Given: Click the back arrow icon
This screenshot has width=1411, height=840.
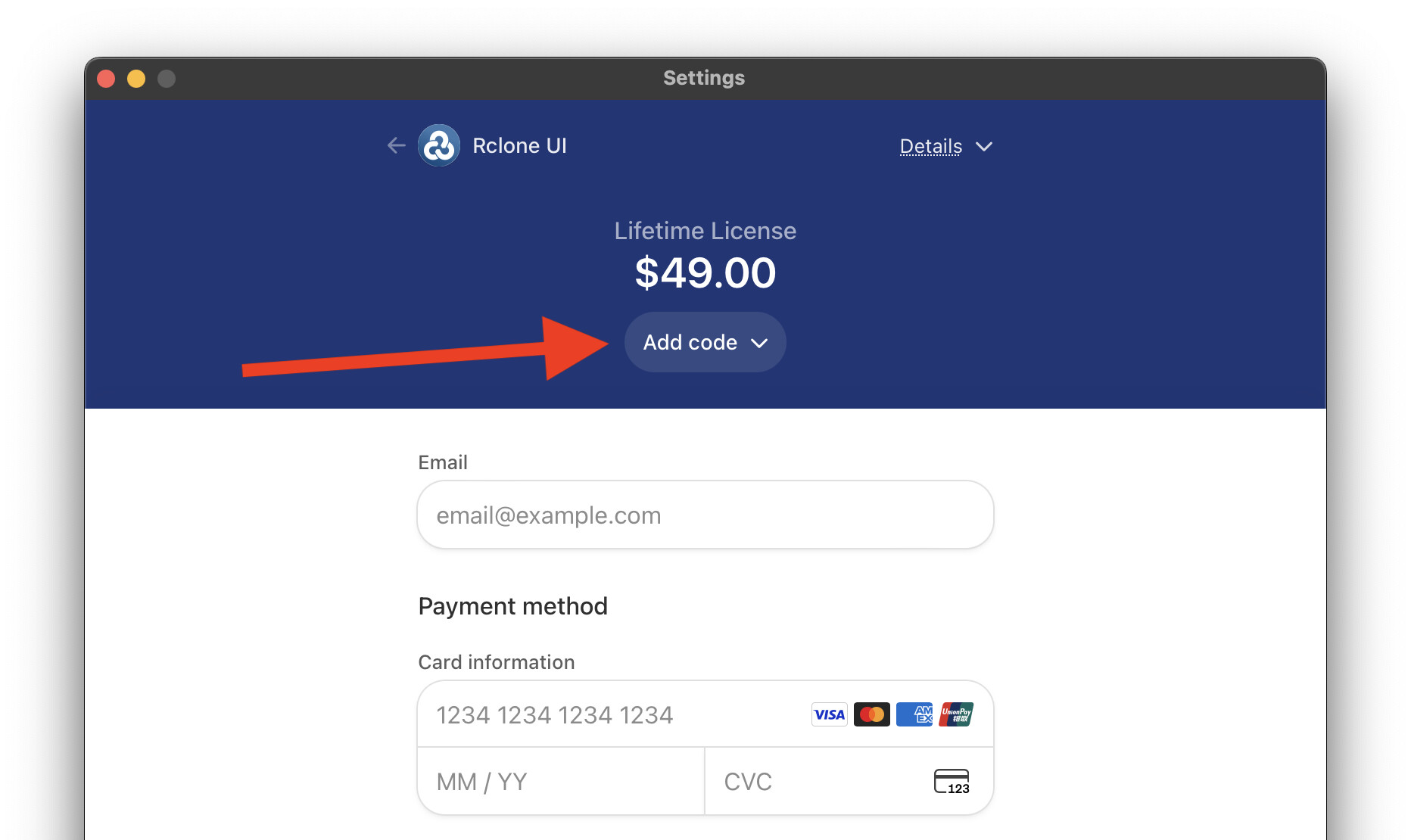Looking at the screenshot, I should [x=396, y=145].
